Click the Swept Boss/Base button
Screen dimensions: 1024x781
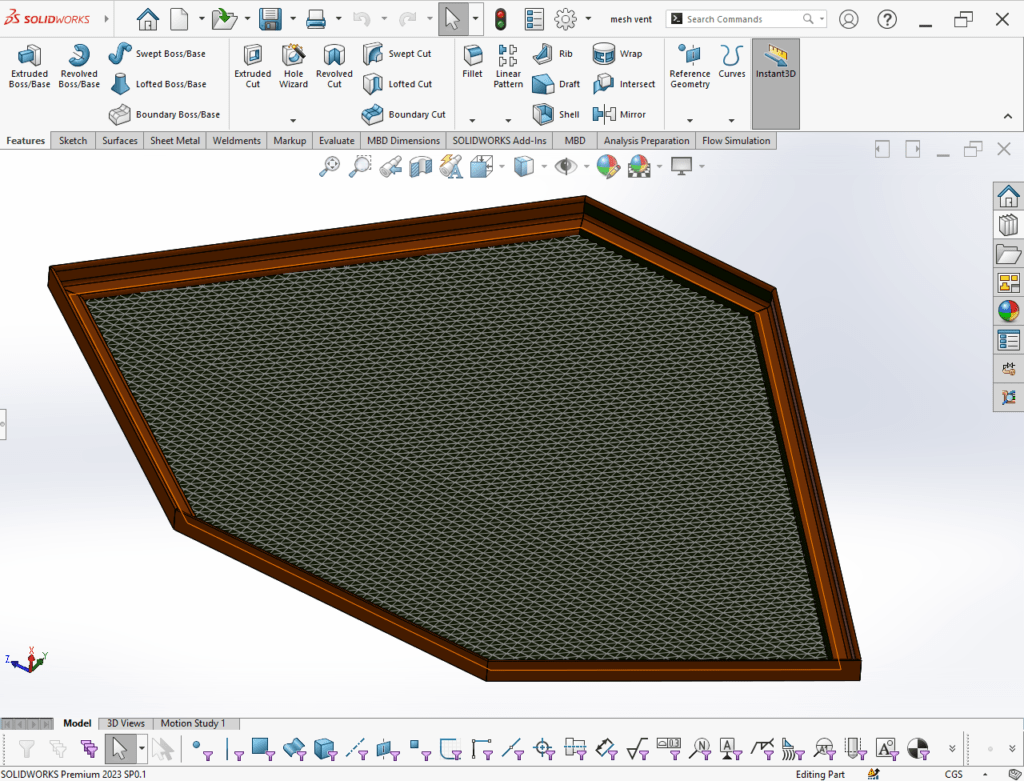click(x=158, y=54)
